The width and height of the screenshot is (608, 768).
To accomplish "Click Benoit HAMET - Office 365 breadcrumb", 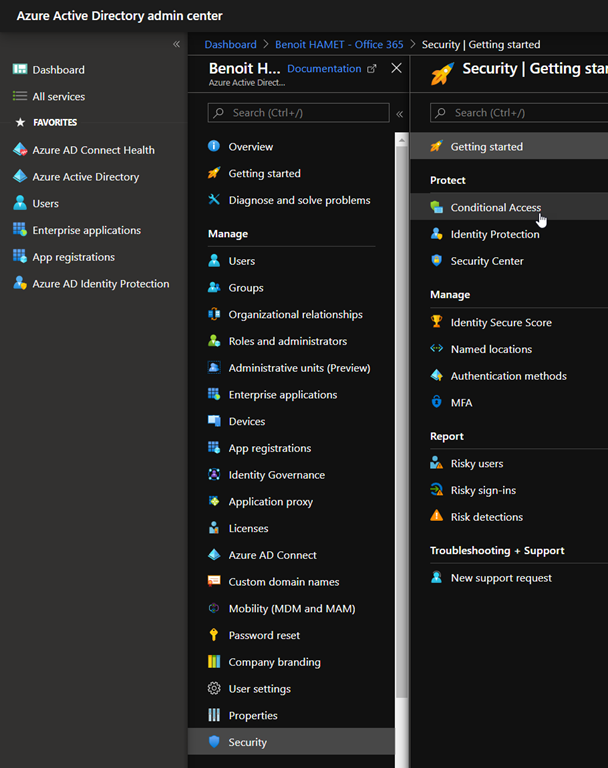I will tap(340, 44).
